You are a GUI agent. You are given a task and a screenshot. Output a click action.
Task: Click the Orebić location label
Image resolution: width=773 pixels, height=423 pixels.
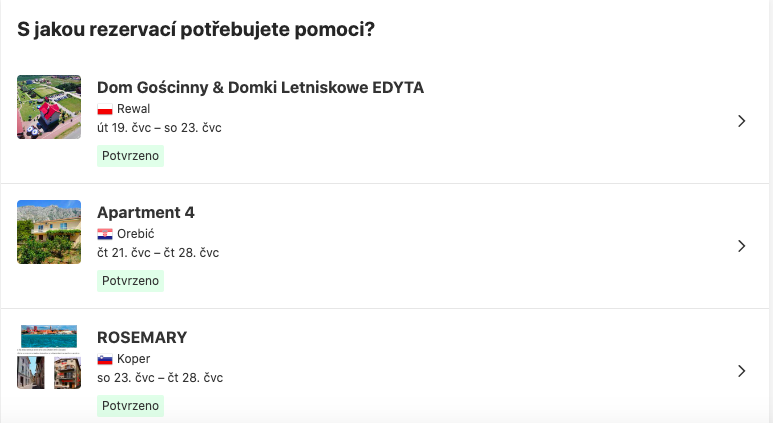pyautogui.click(x=136, y=234)
